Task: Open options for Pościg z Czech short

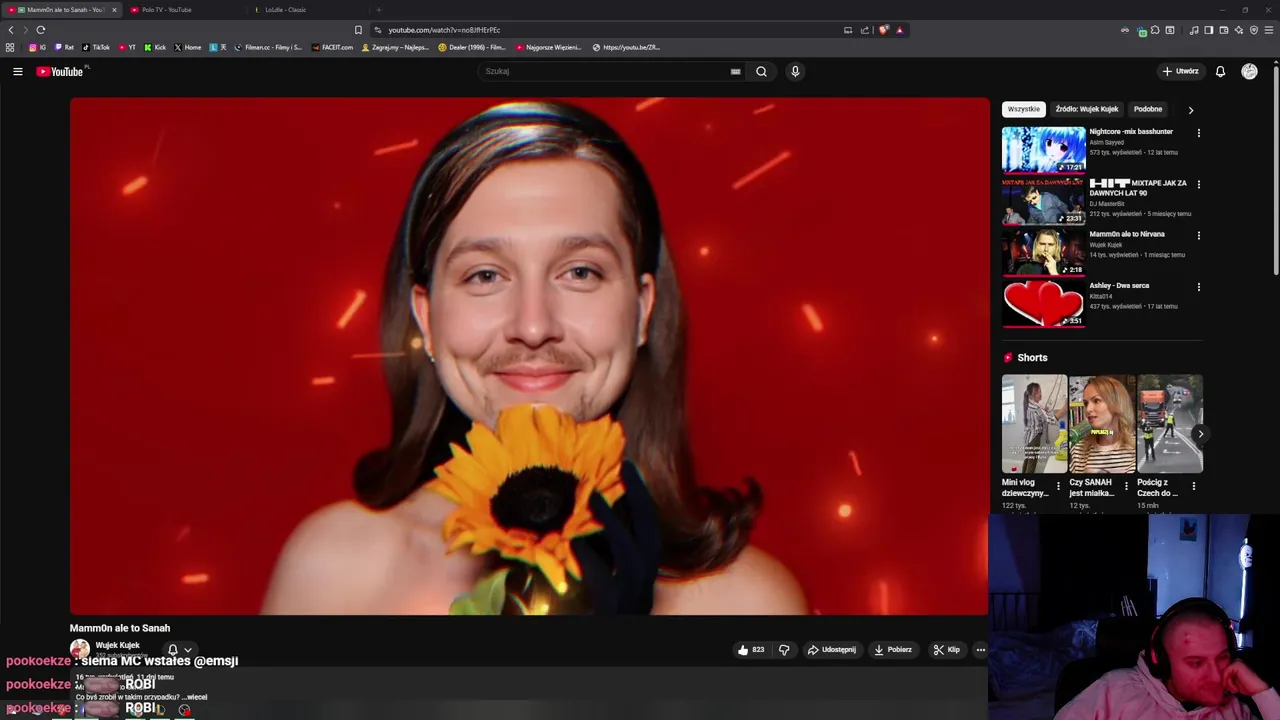Action: pyautogui.click(x=1193, y=486)
